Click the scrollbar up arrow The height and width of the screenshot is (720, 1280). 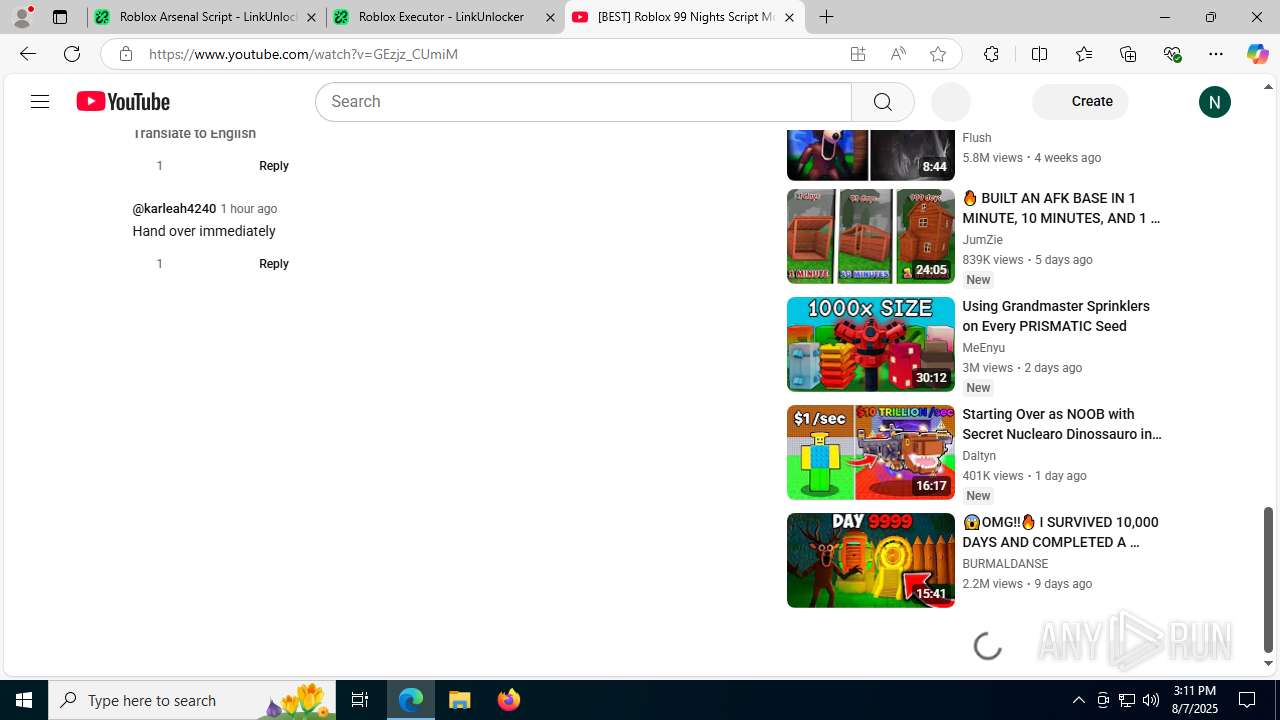point(1268,87)
